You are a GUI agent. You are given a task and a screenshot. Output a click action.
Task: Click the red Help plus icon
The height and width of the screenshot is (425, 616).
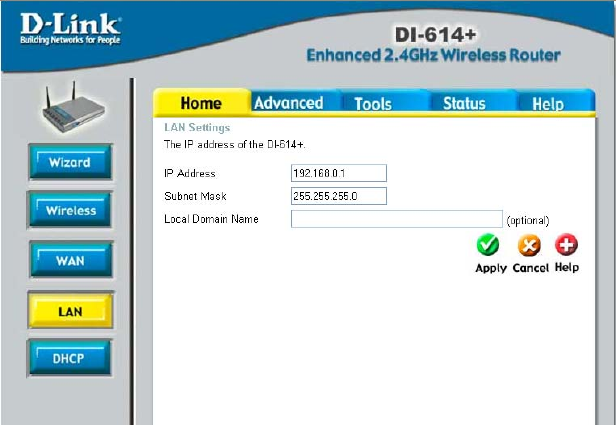coord(566,244)
